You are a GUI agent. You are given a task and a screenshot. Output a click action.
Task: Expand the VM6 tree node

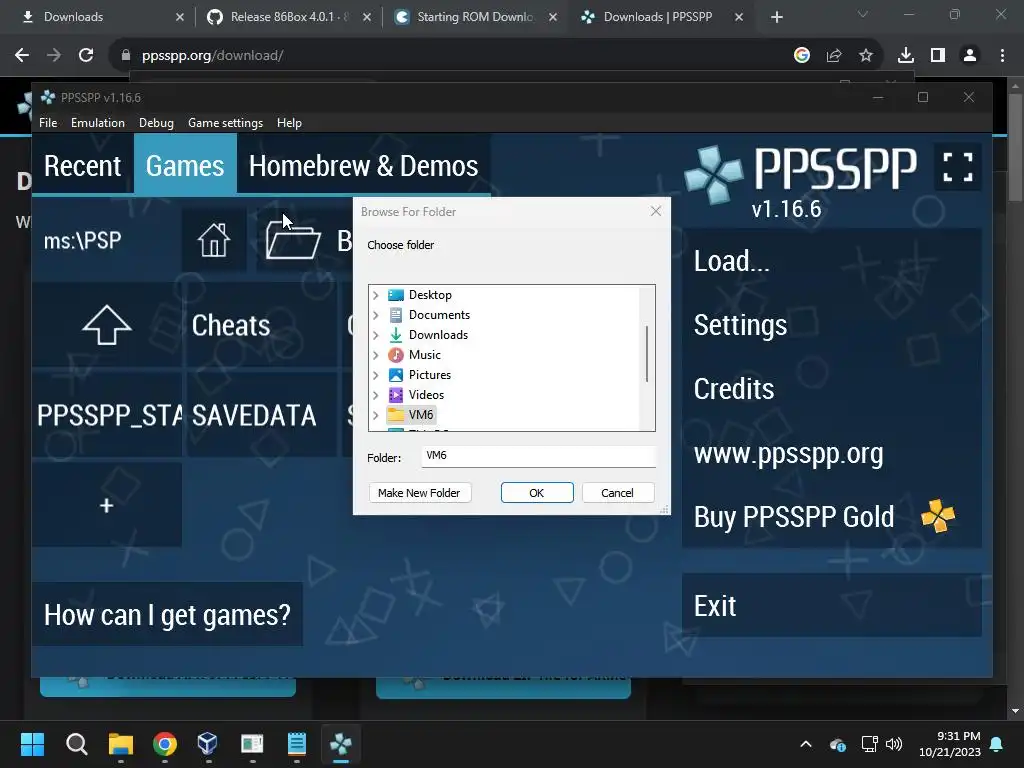pyautogui.click(x=376, y=415)
